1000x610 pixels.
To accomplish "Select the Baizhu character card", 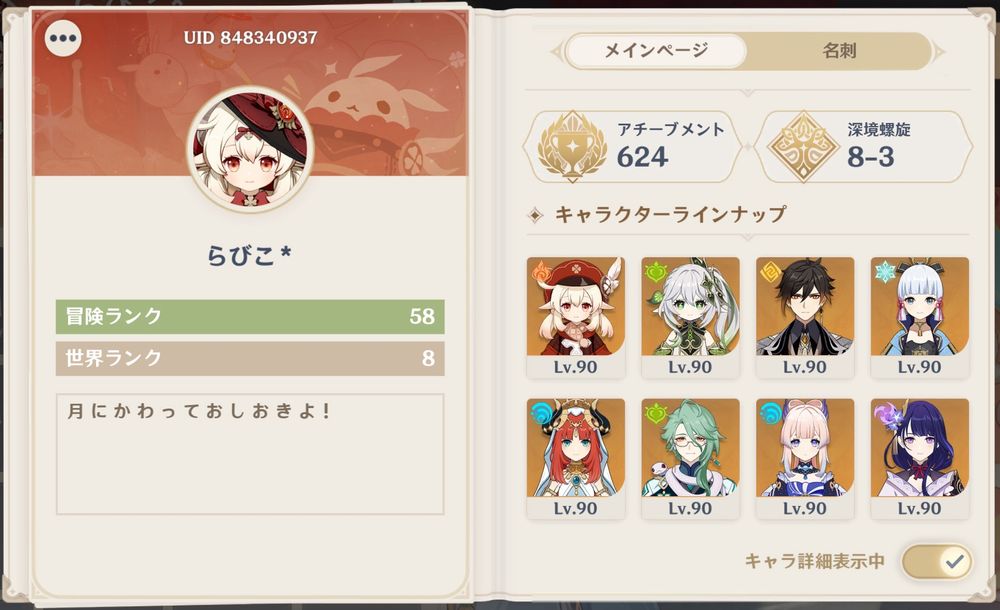I will point(691,459).
